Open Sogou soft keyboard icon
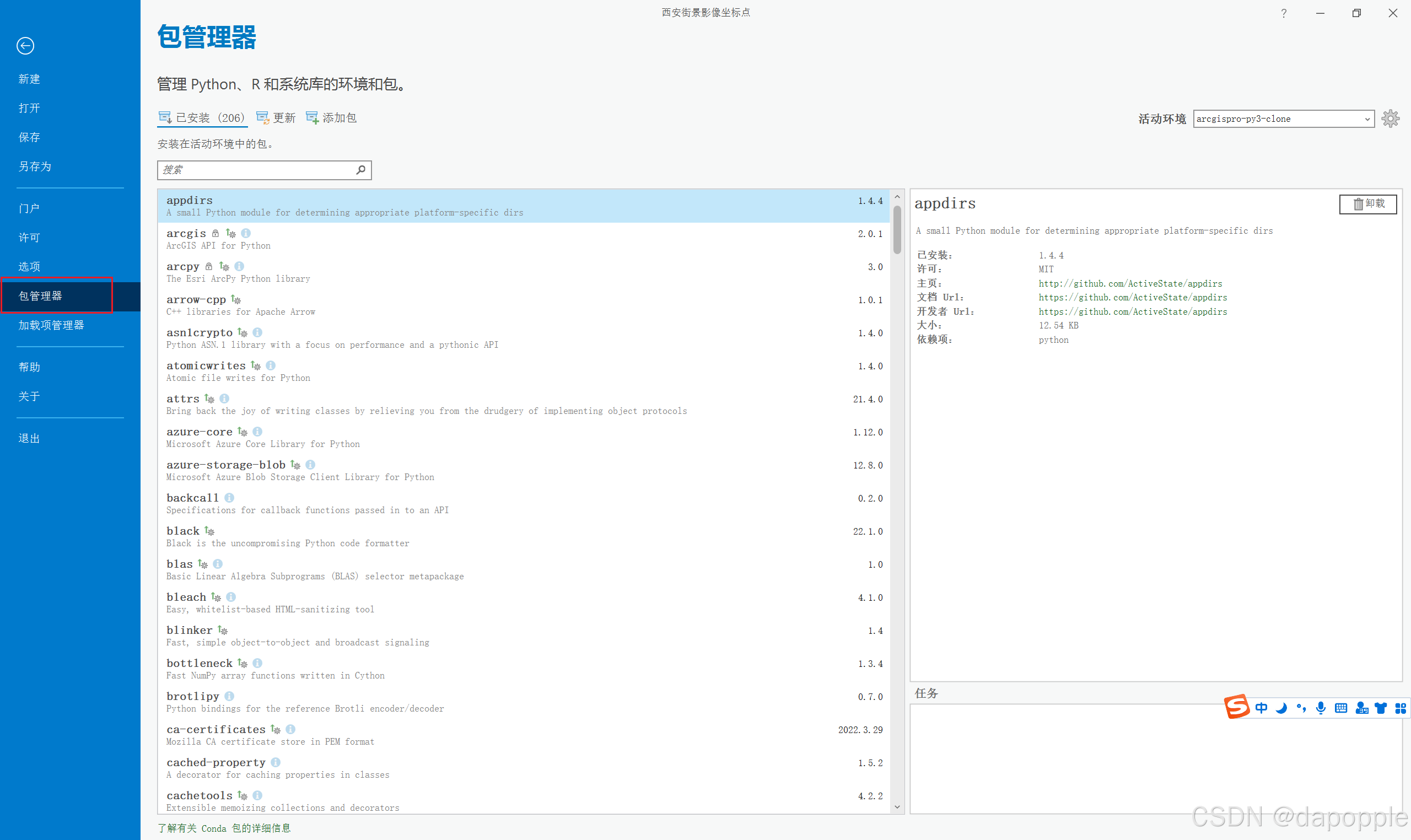This screenshot has width=1411, height=840. point(1341,708)
